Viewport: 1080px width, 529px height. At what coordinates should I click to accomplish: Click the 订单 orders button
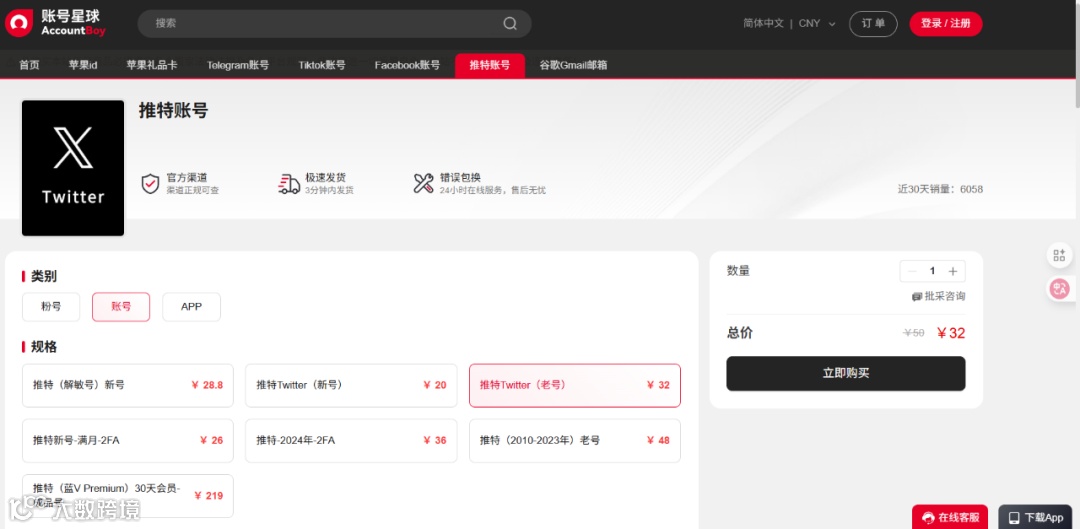pyautogui.click(x=873, y=23)
